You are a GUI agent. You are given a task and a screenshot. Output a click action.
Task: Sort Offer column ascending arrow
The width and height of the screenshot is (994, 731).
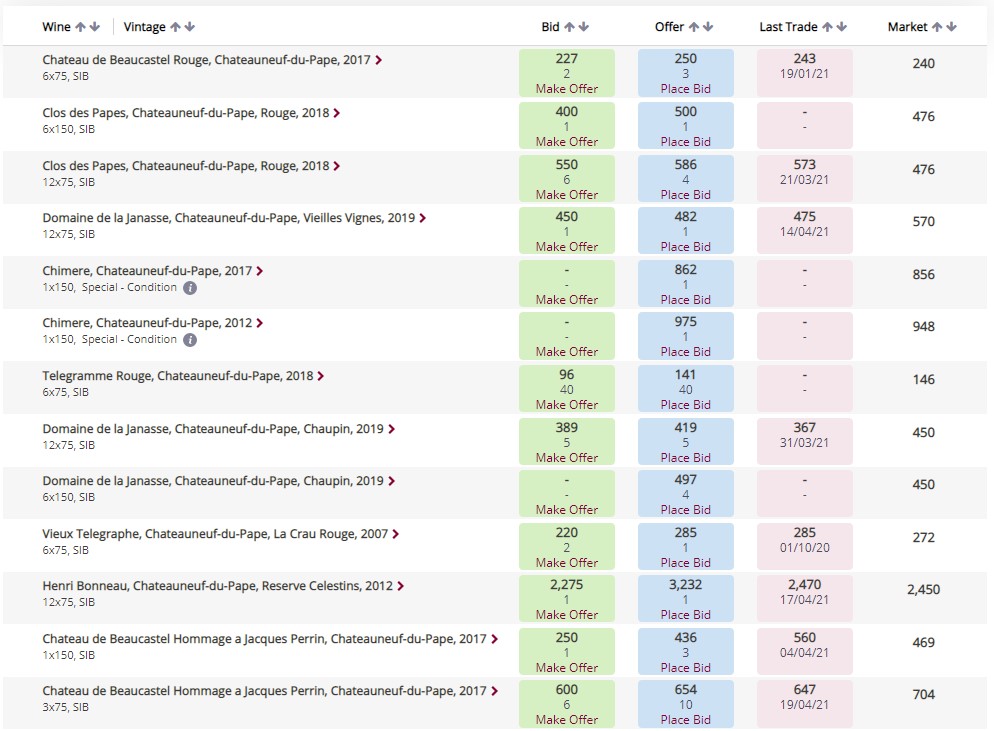[694, 27]
